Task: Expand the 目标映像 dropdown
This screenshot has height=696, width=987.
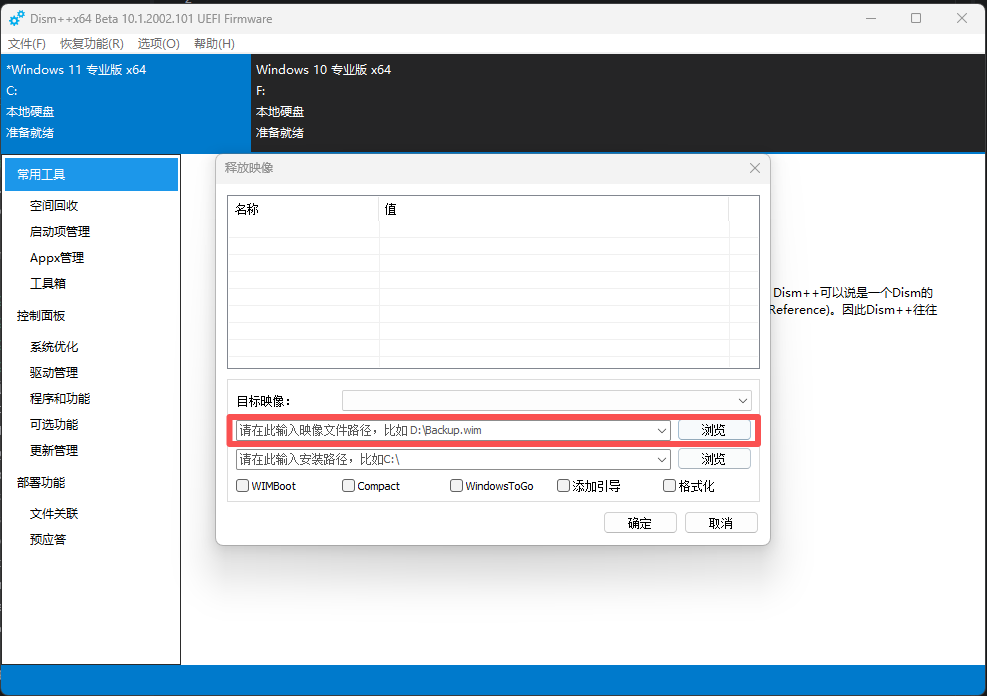Action: tap(743, 401)
